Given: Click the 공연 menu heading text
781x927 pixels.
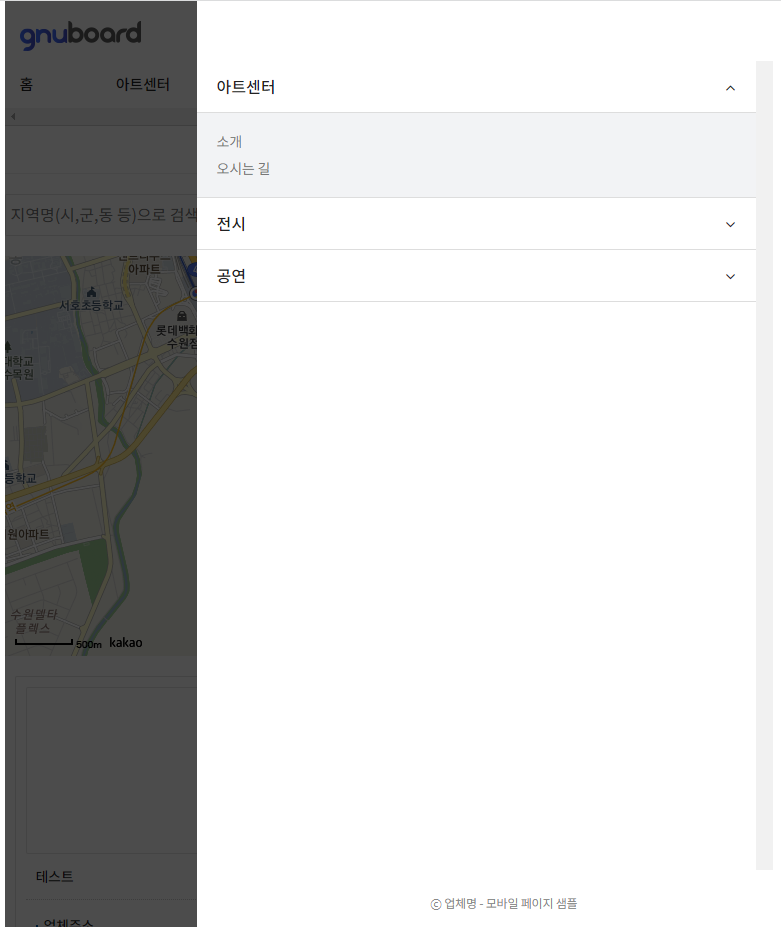Looking at the screenshot, I should tap(231, 276).
